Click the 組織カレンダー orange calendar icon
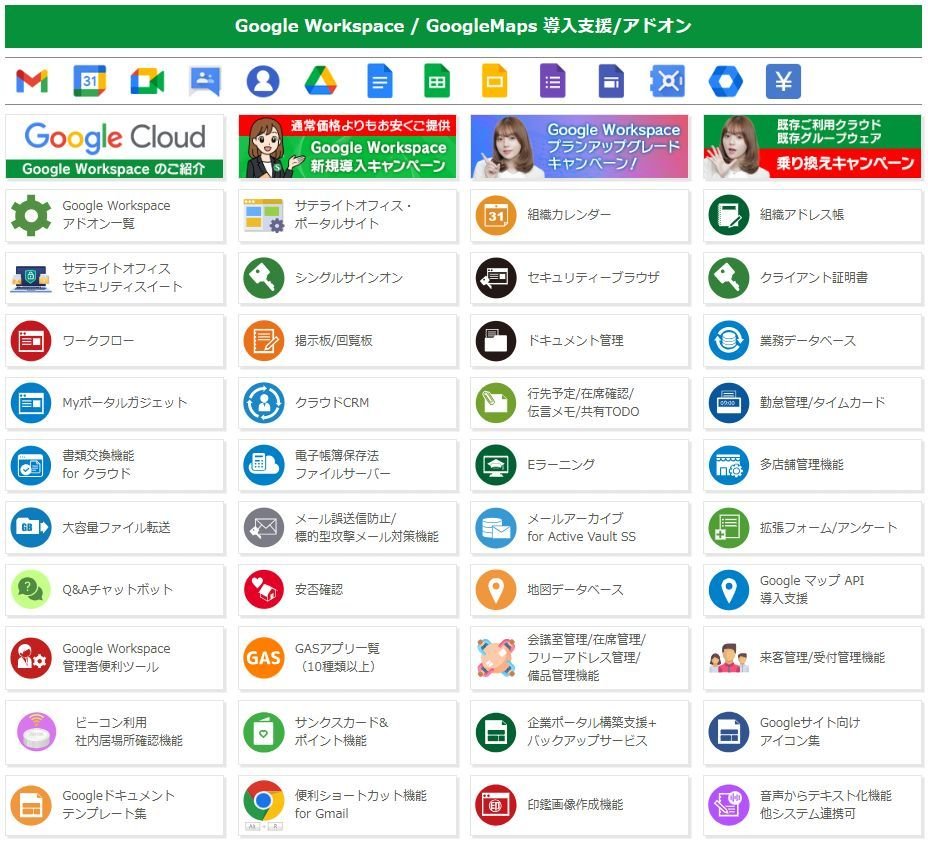 coord(495,215)
